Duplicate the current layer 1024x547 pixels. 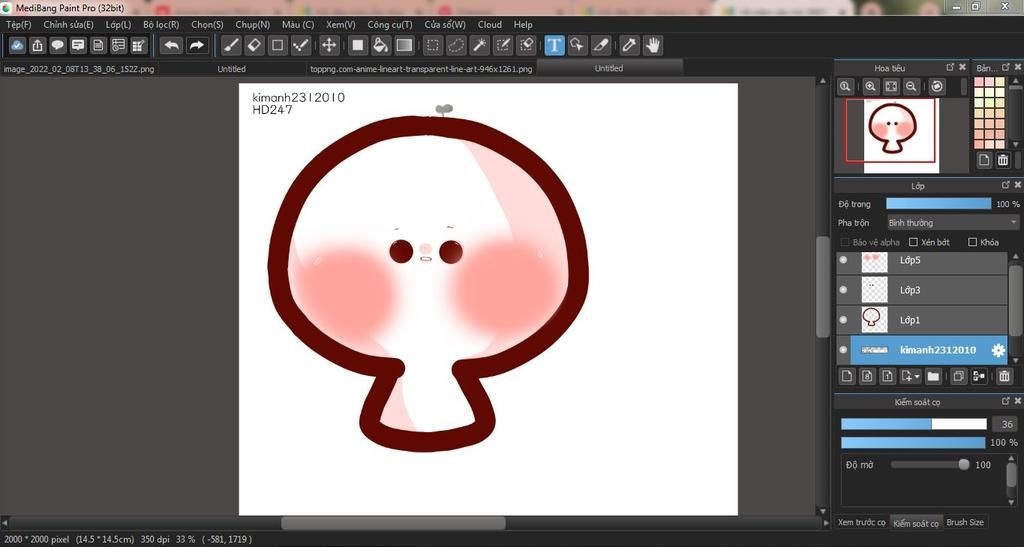point(958,376)
